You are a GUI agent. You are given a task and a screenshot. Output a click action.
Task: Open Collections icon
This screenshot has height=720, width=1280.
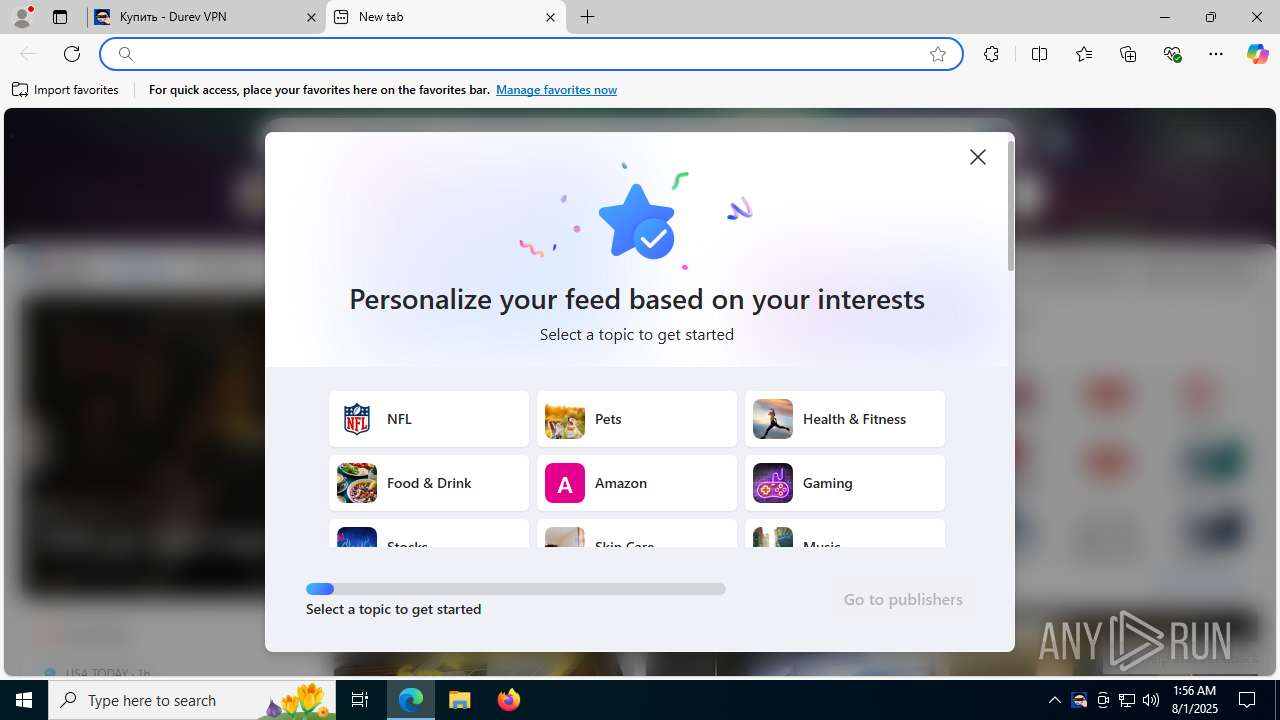1128,54
